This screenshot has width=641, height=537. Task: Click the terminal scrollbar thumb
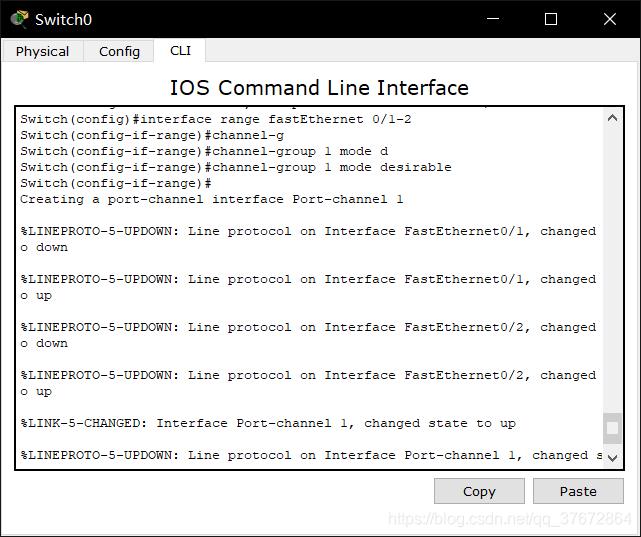[612, 428]
